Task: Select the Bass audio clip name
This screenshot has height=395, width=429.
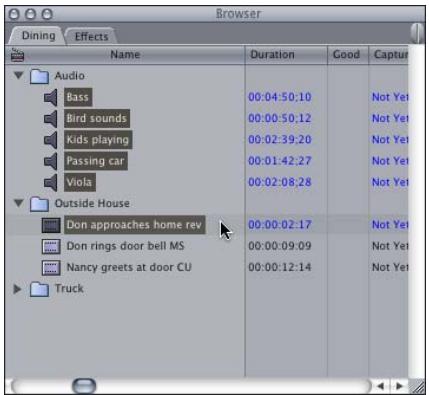Action: (x=78, y=97)
